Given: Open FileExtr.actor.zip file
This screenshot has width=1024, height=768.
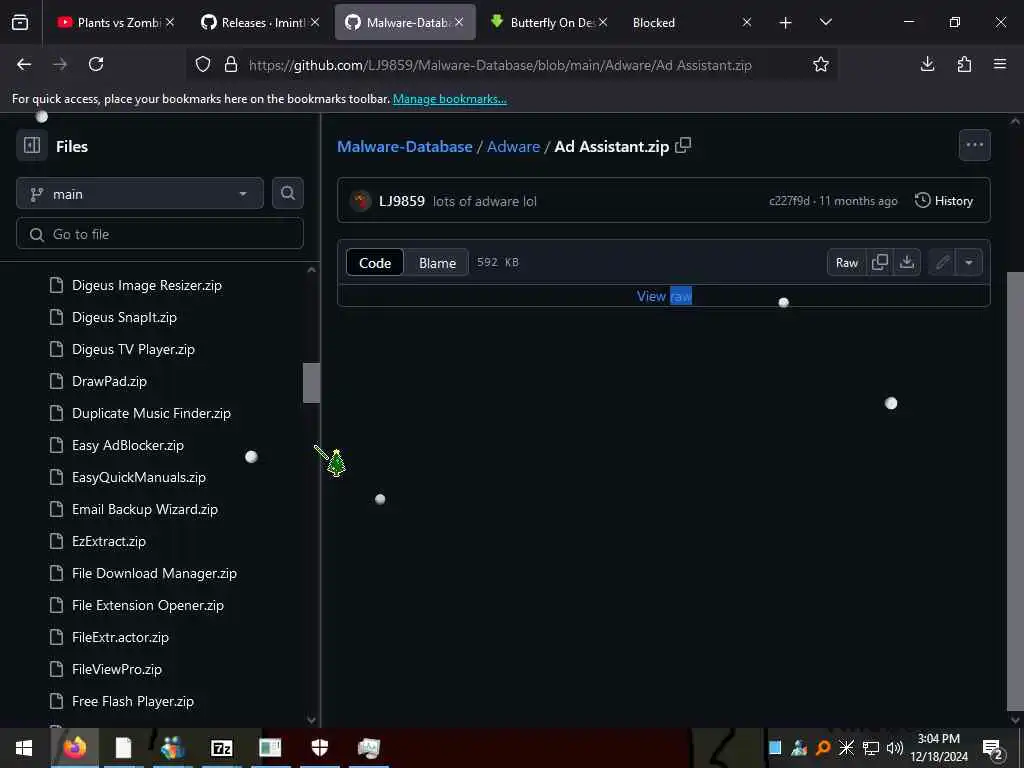Looking at the screenshot, I should tap(120, 637).
